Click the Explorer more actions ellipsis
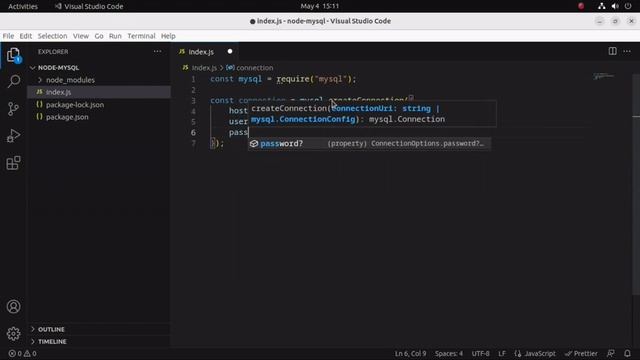 [x=158, y=51]
